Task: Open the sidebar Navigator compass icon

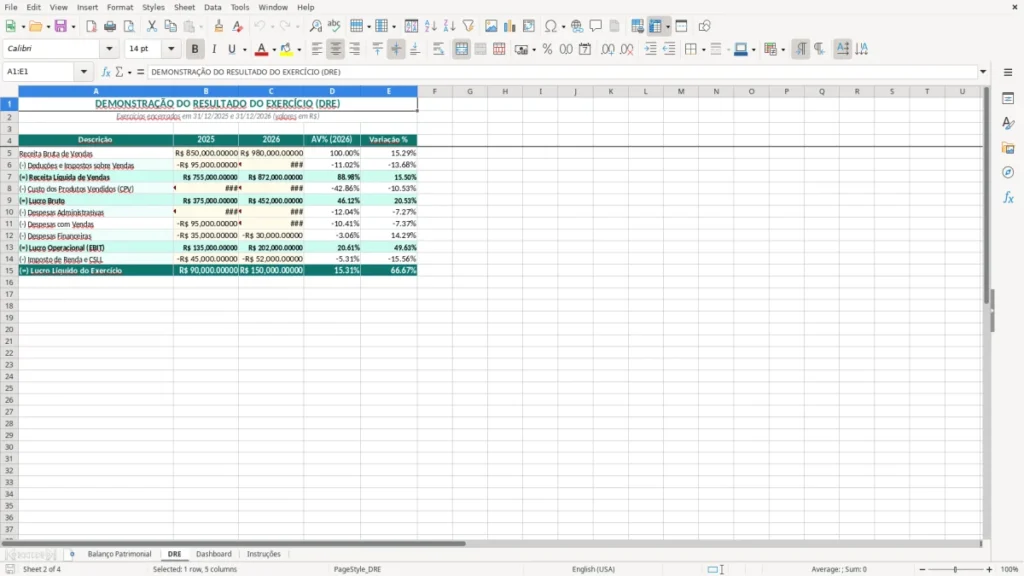Action: click(x=1008, y=172)
